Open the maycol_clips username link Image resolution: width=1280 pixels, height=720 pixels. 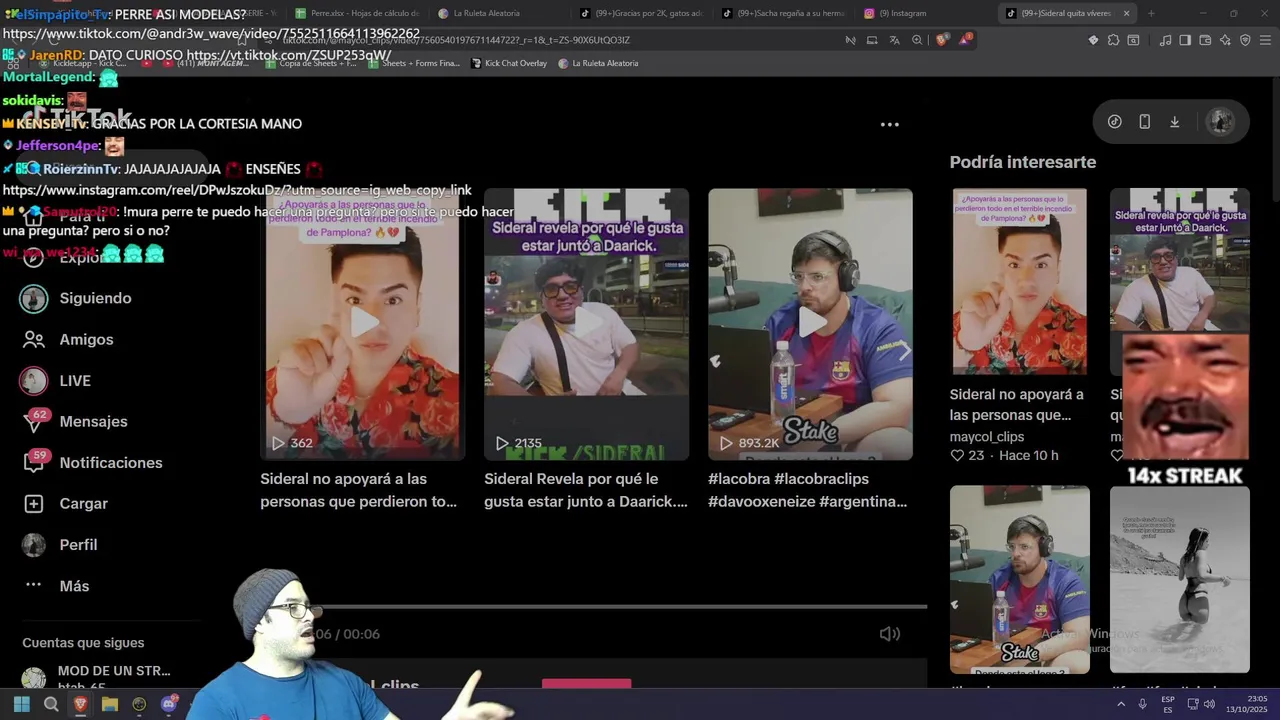coord(987,436)
